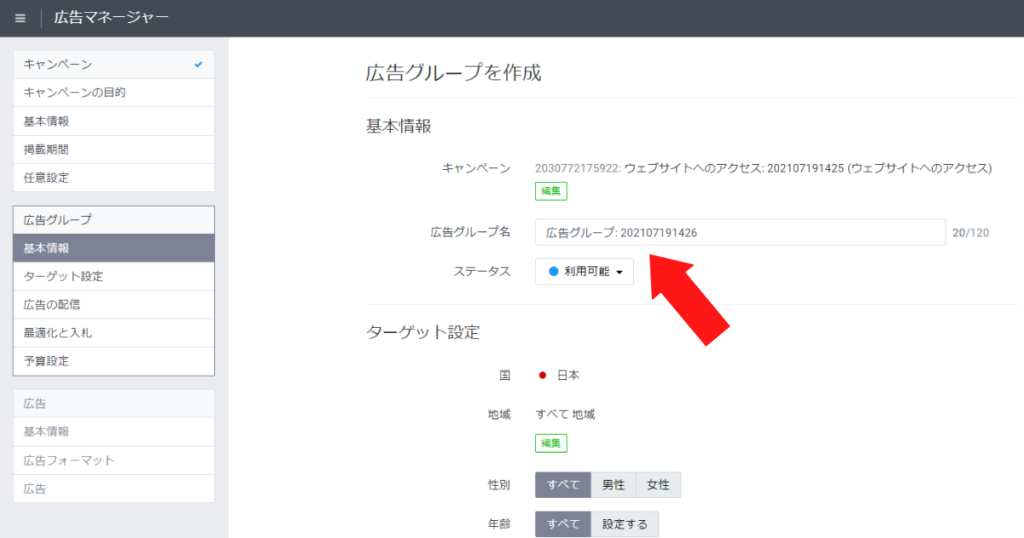Open the hamburger menu icon
The image size is (1024, 538).
click(x=20, y=18)
